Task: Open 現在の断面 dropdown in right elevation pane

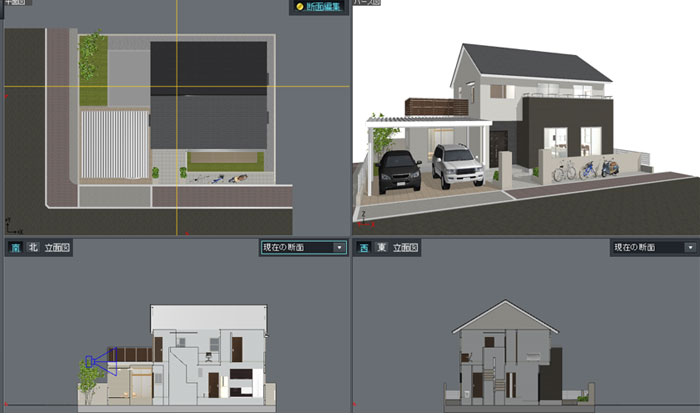Action: click(x=690, y=247)
